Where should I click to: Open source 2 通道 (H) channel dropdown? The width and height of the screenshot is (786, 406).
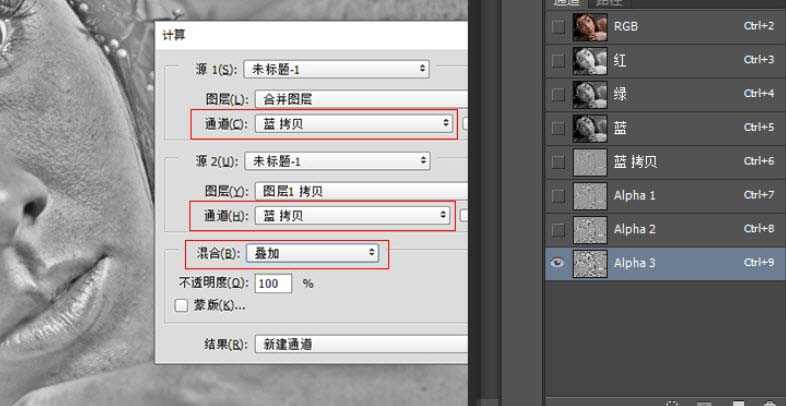pyautogui.click(x=353, y=215)
